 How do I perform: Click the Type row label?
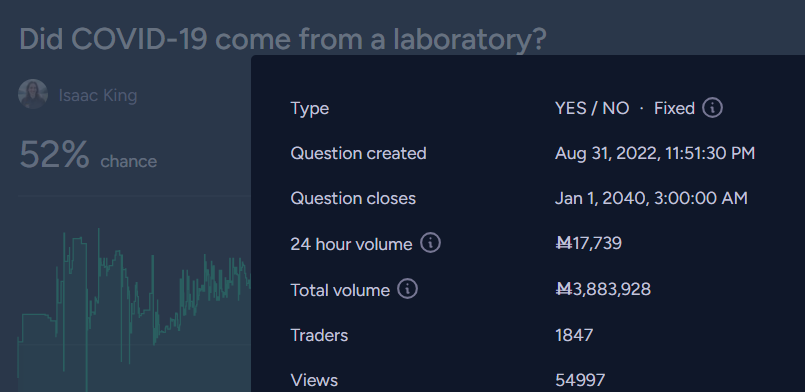click(310, 109)
